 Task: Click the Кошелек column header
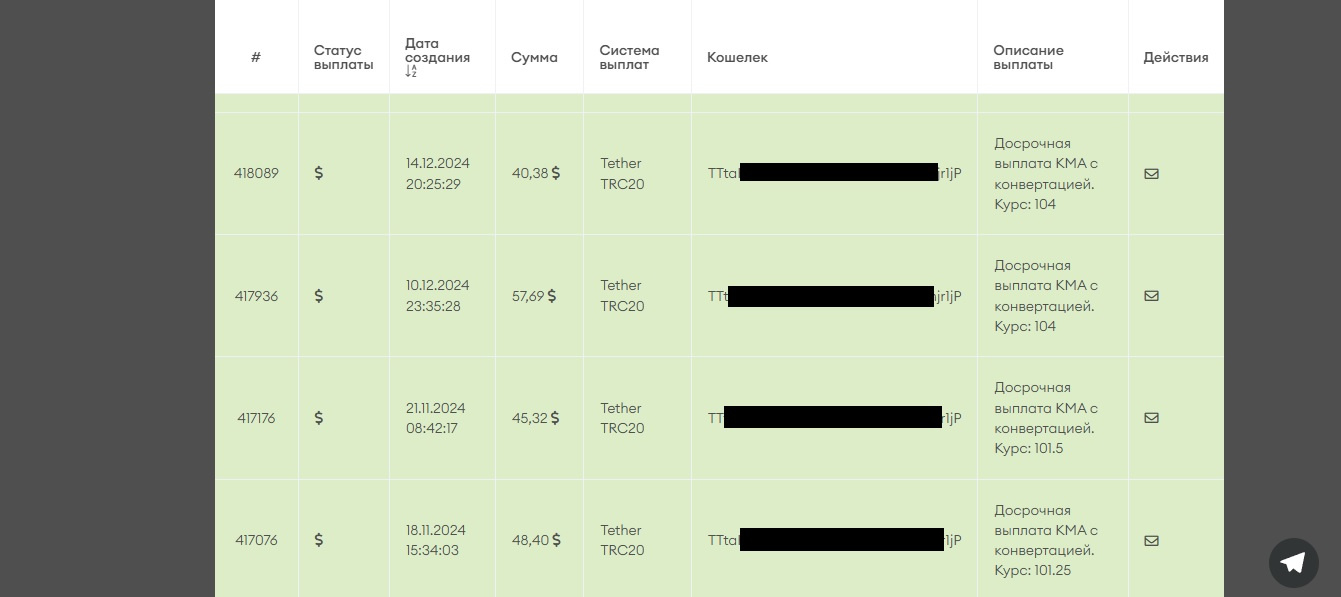coord(737,58)
